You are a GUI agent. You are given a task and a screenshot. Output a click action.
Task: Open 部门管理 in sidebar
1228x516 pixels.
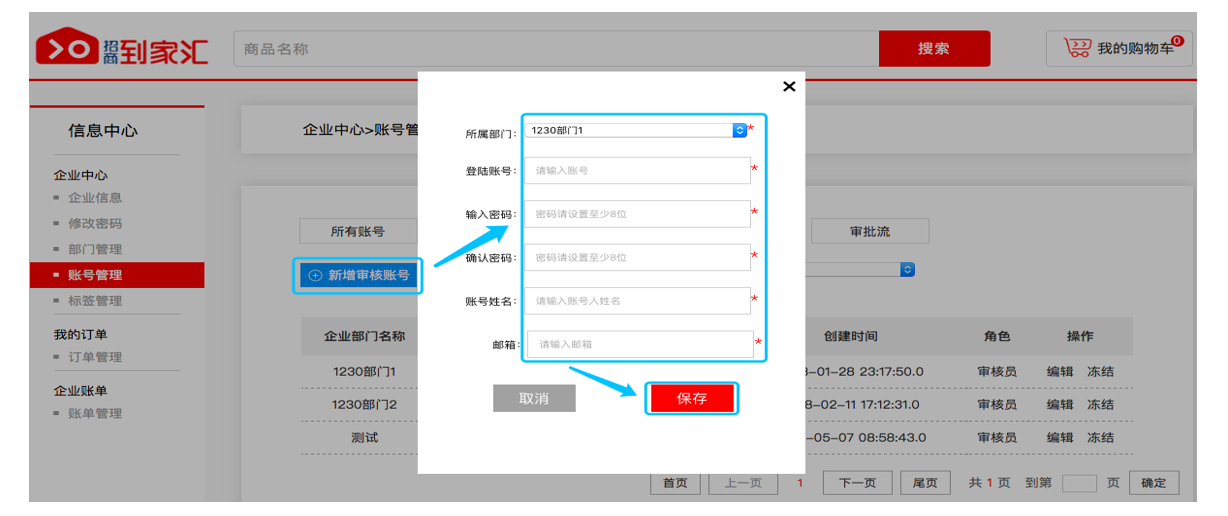pos(95,249)
